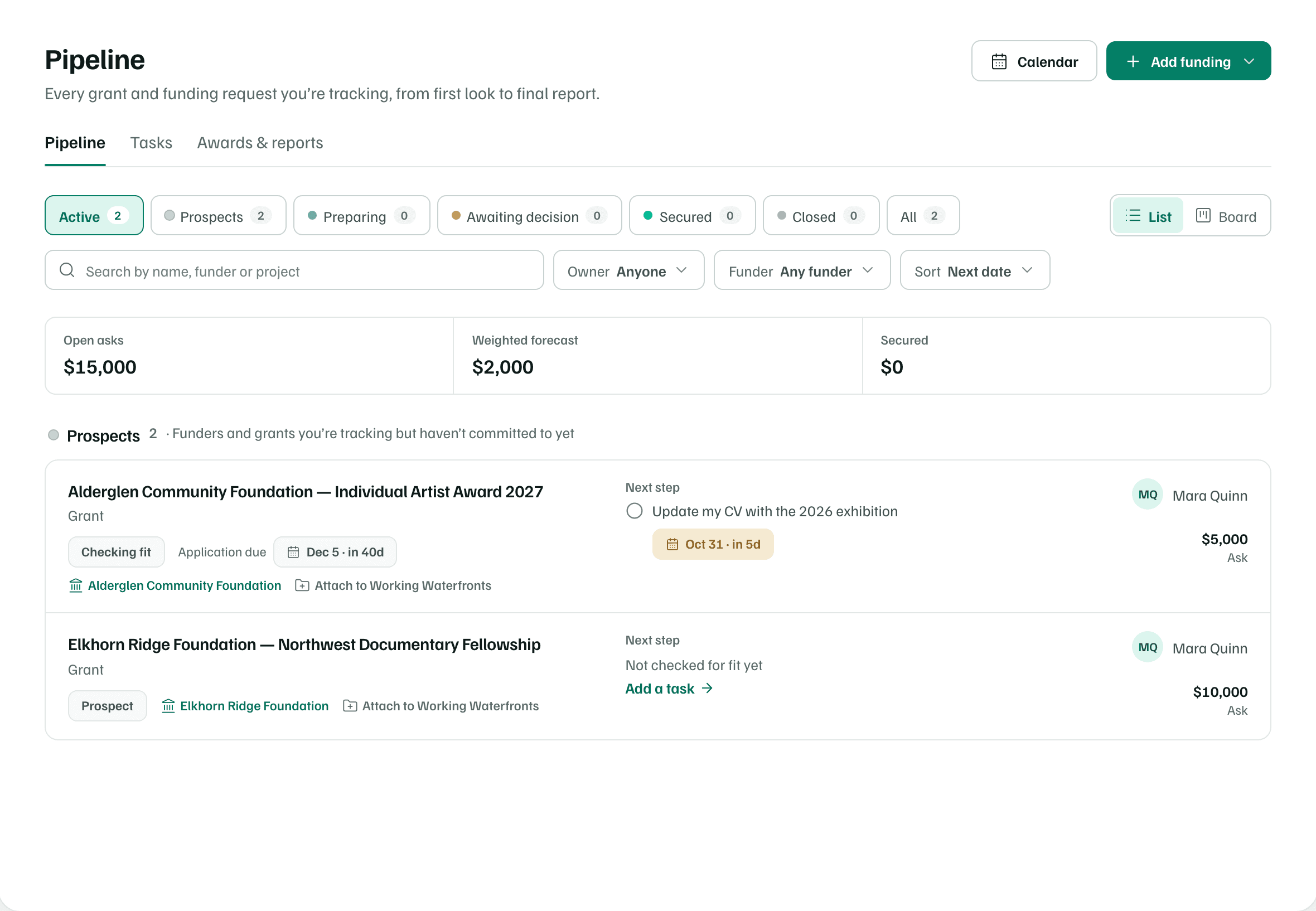Viewport: 1316px width, 911px height.
Task: Filter by Preparing stage chip
Action: 361,216
